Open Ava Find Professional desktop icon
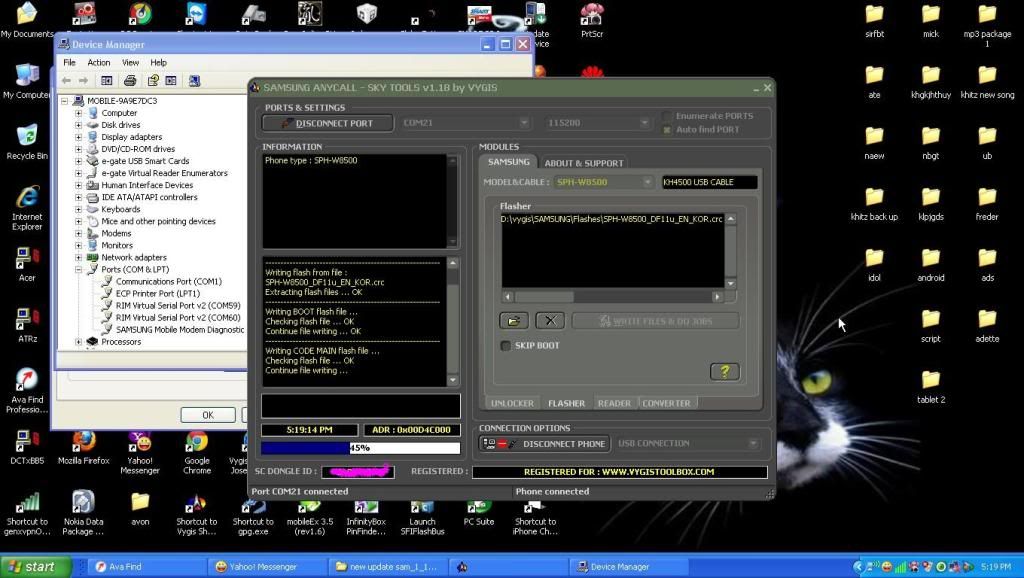 click(27, 391)
